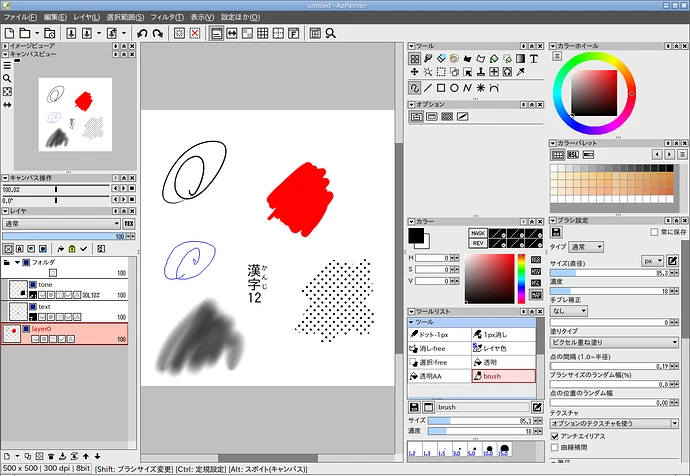This screenshot has height=476, width=690.
Task: Open the paint type dropdown (ピクセル重ね塗り)
Action: 614,342
